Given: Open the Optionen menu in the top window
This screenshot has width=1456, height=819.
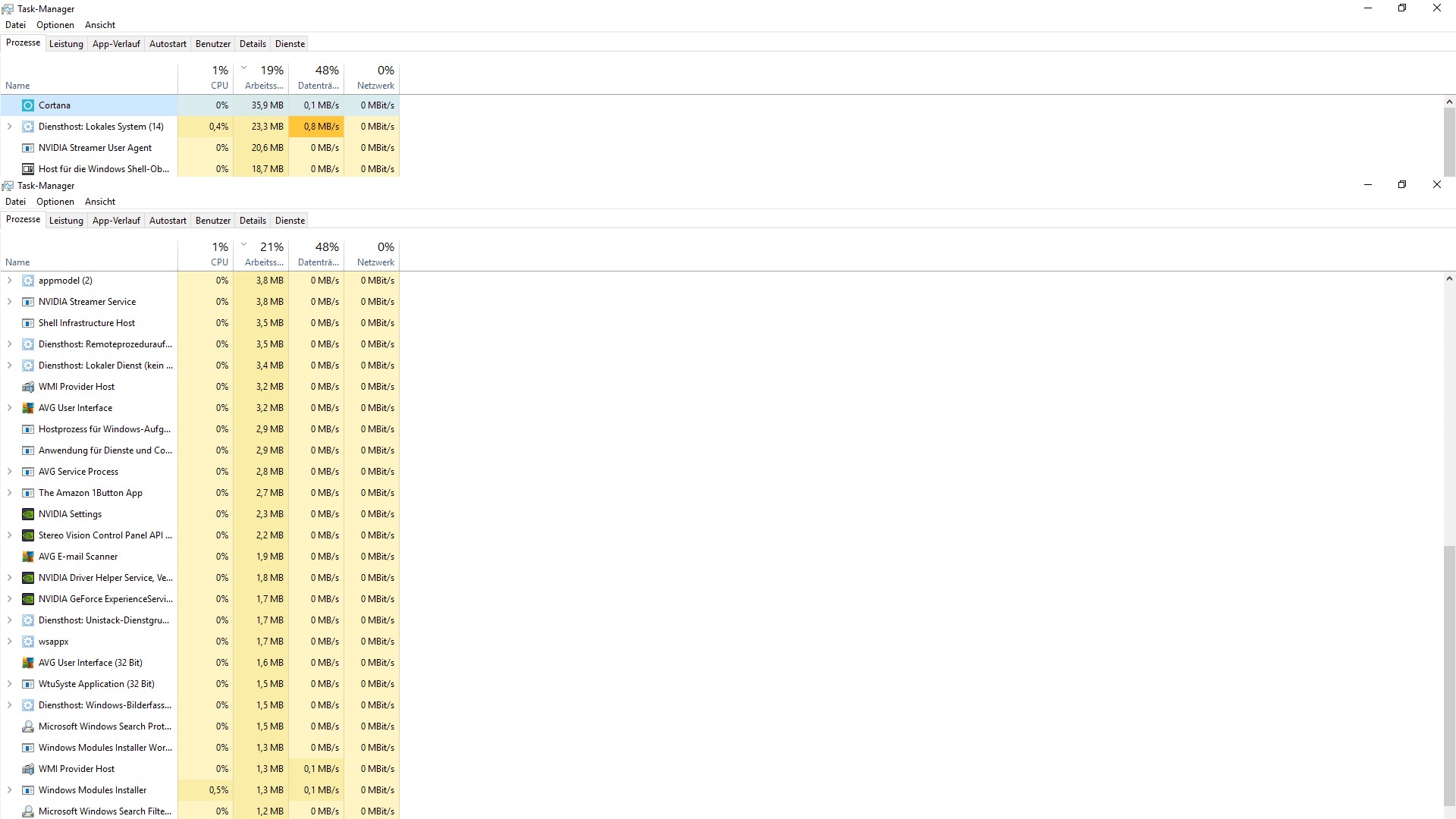Looking at the screenshot, I should tap(55, 25).
